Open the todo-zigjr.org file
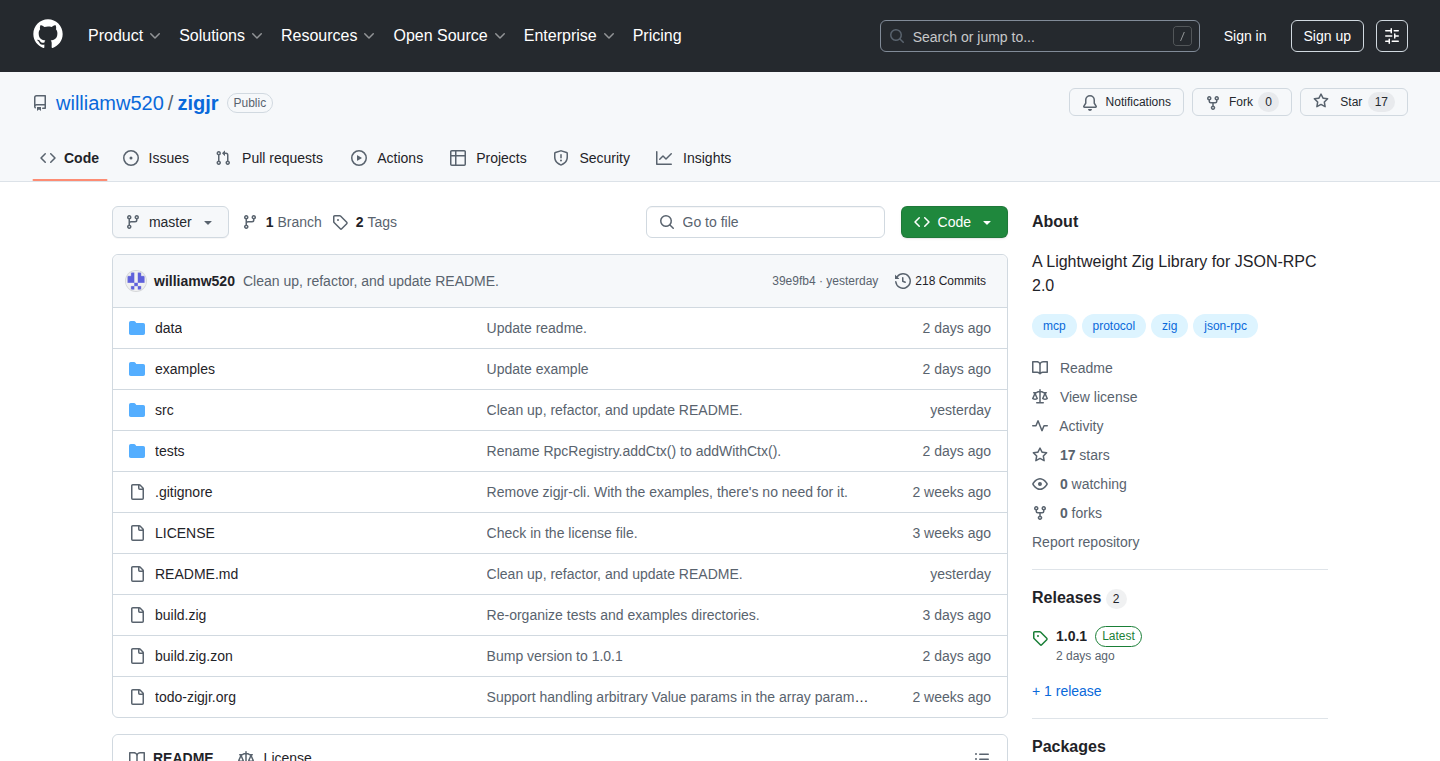Screen dimensions: 1440x761 pos(196,697)
